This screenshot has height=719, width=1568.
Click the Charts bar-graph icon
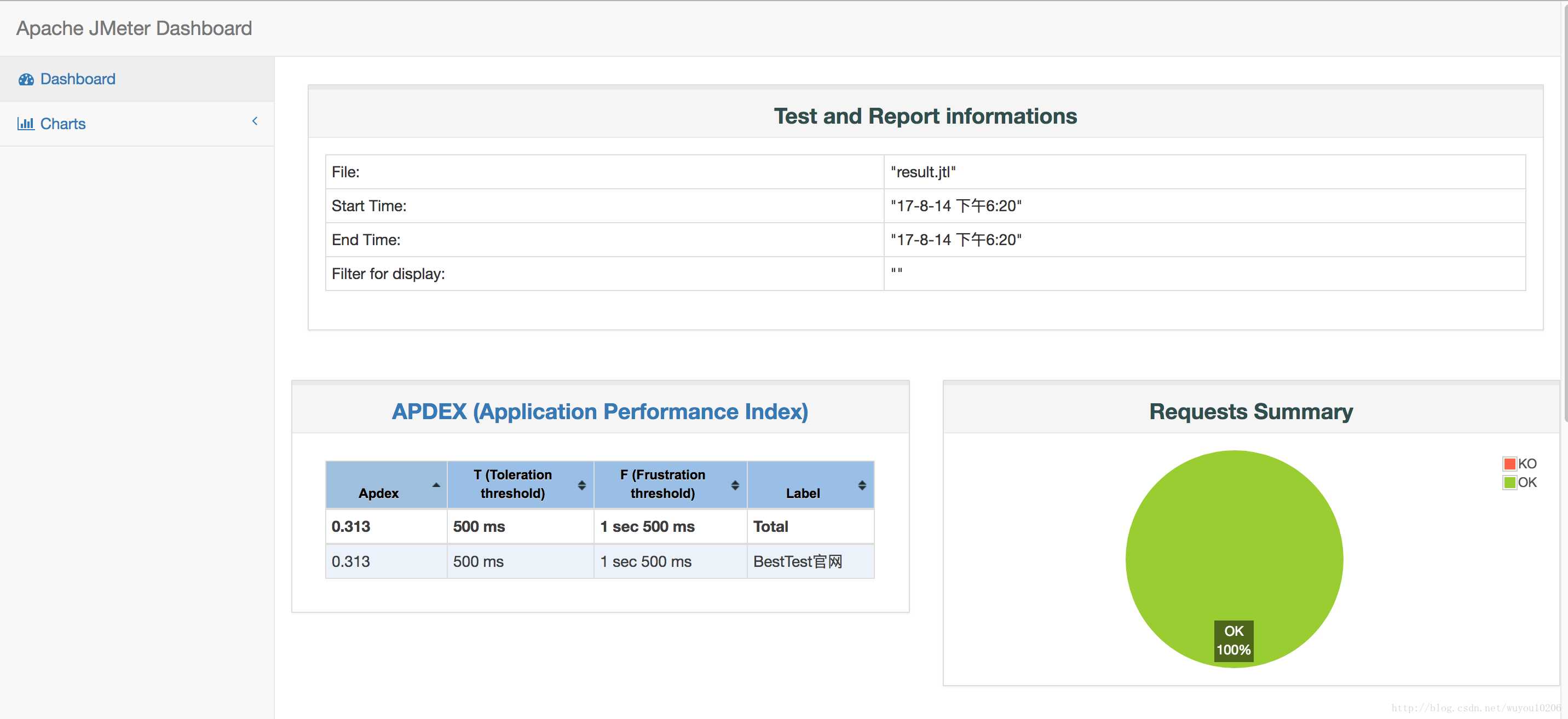pos(26,124)
